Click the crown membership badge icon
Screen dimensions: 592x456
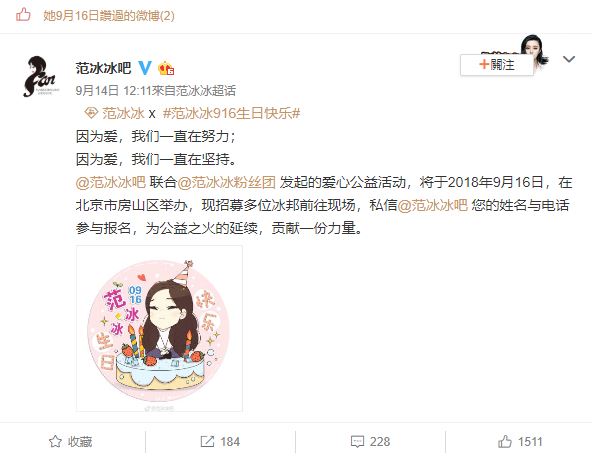click(x=166, y=68)
